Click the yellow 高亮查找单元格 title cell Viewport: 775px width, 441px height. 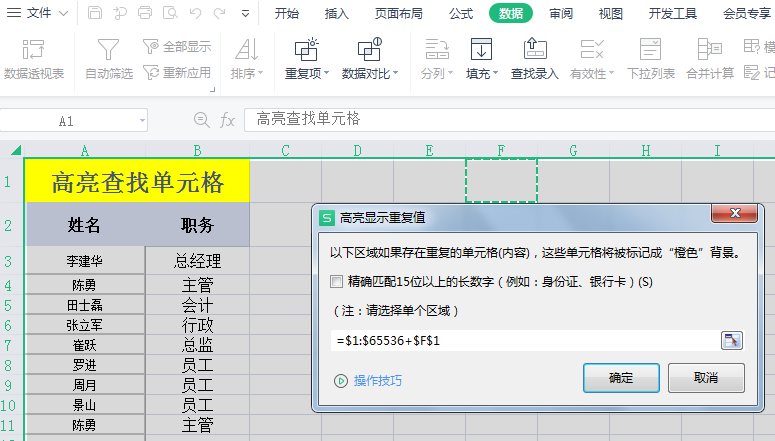(x=137, y=181)
